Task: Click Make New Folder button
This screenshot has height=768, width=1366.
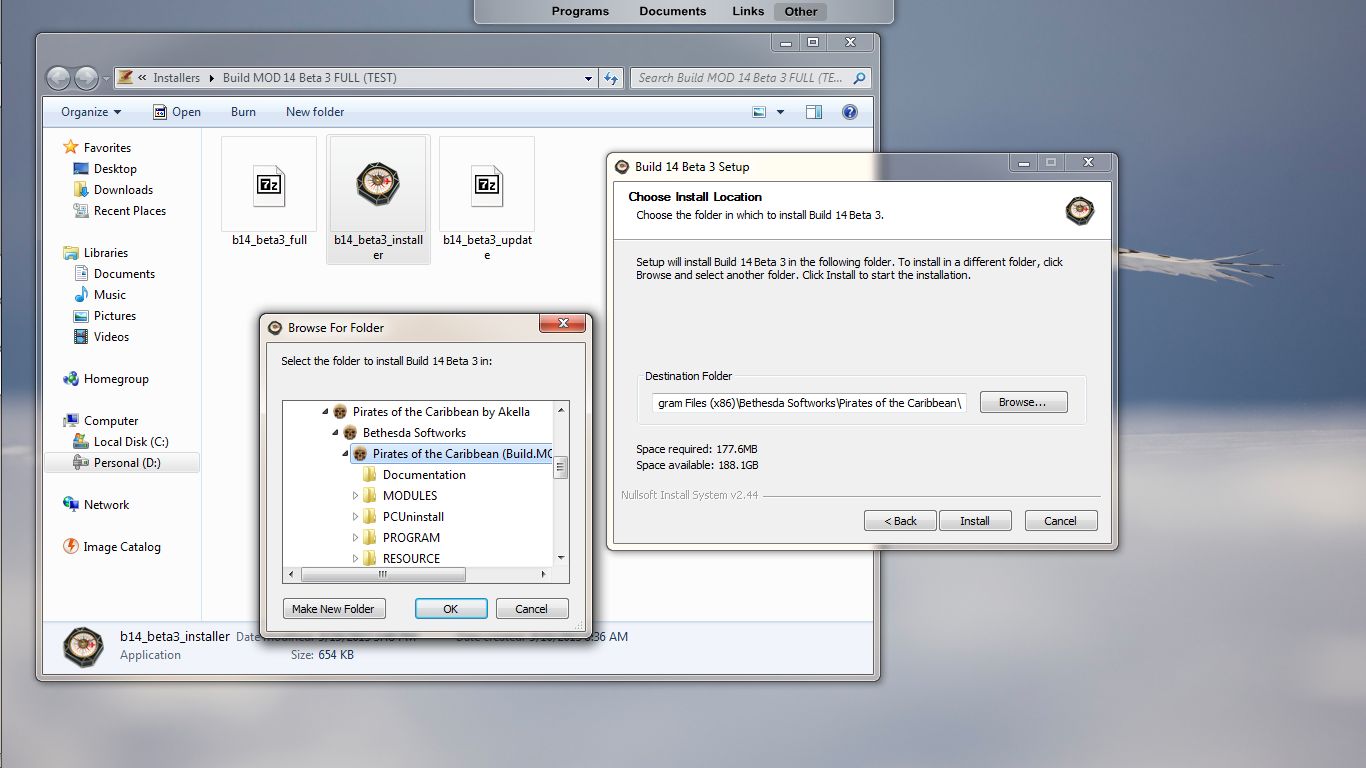Action: pyautogui.click(x=333, y=609)
